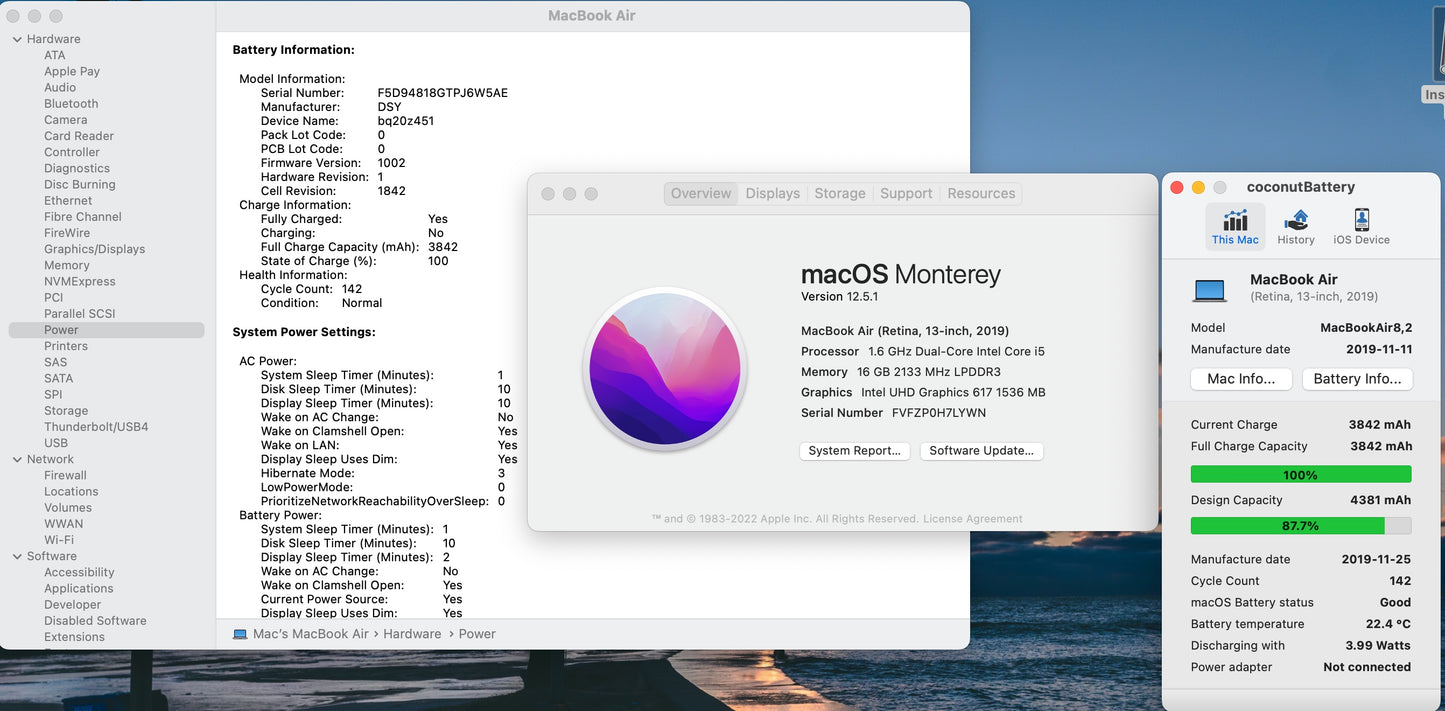Open the Resources tab
Image resolution: width=1445 pixels, height=711 pixels.
point(981,194)
